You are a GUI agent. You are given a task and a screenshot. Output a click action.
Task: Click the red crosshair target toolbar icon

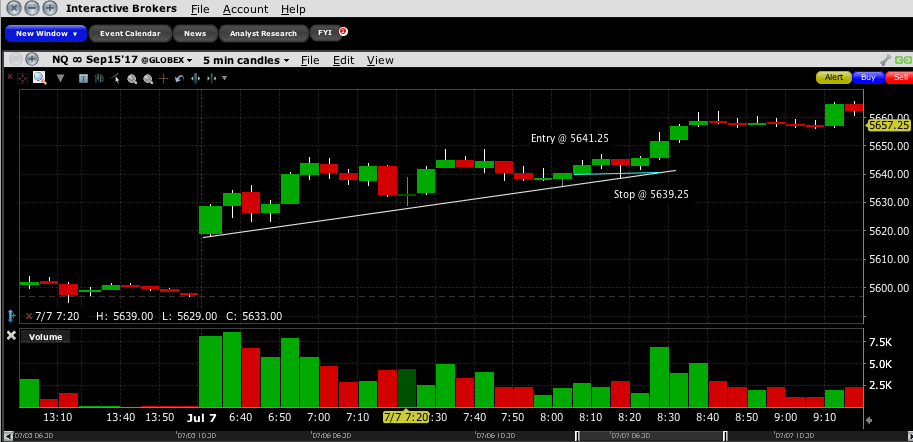[x=22, y=78]
